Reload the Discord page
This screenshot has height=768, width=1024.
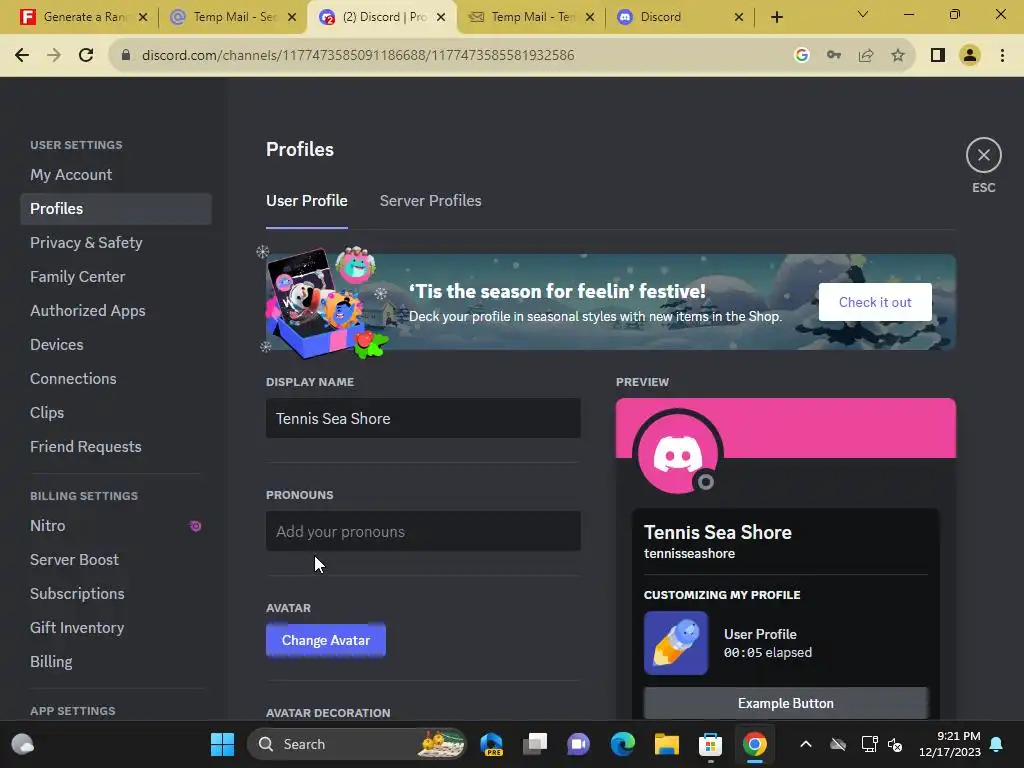pyautogui.click(x=86, y=55)
